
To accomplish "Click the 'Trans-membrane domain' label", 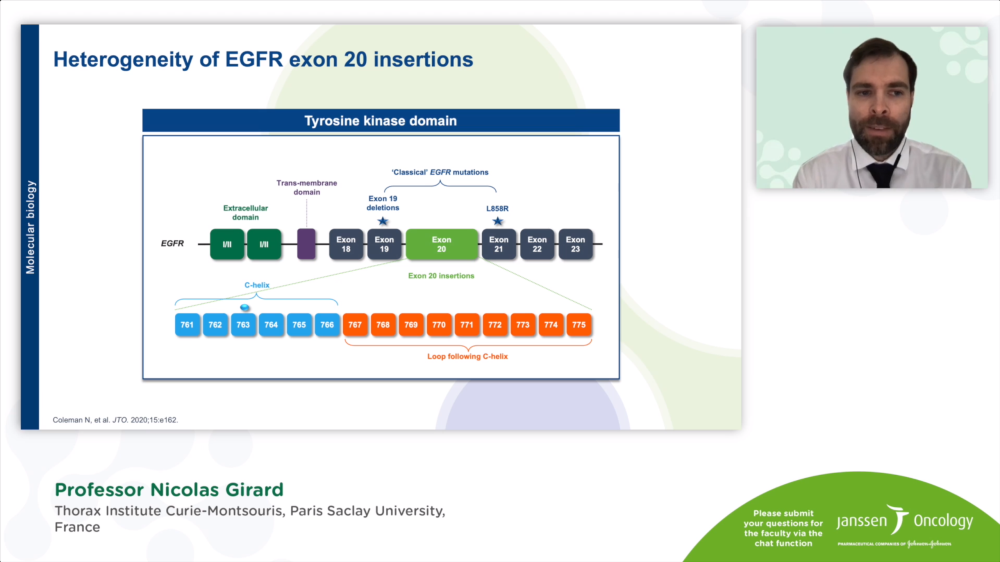I will [x=307, y=188].
